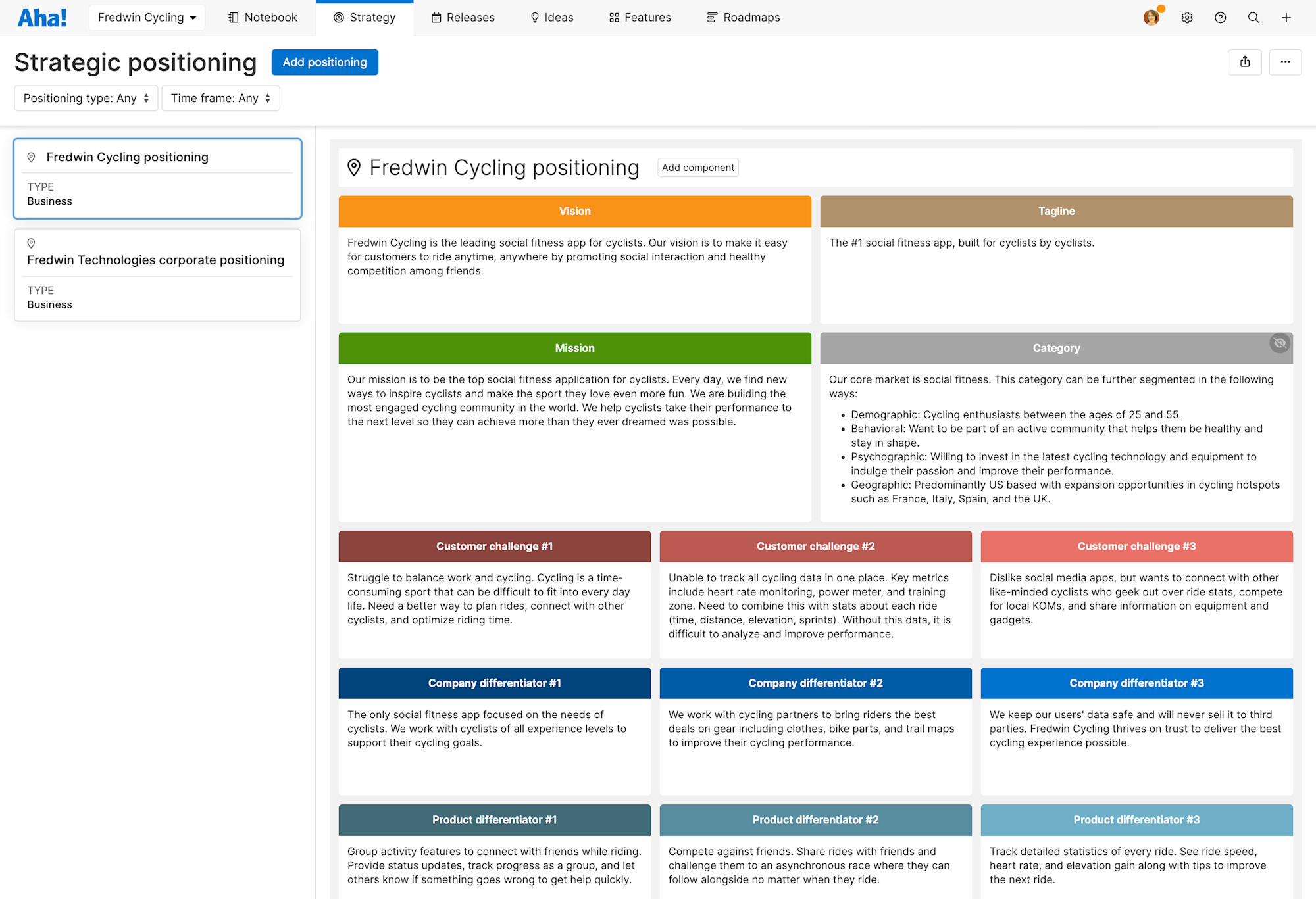Click the Add positioning button

(x=324, y=62)
